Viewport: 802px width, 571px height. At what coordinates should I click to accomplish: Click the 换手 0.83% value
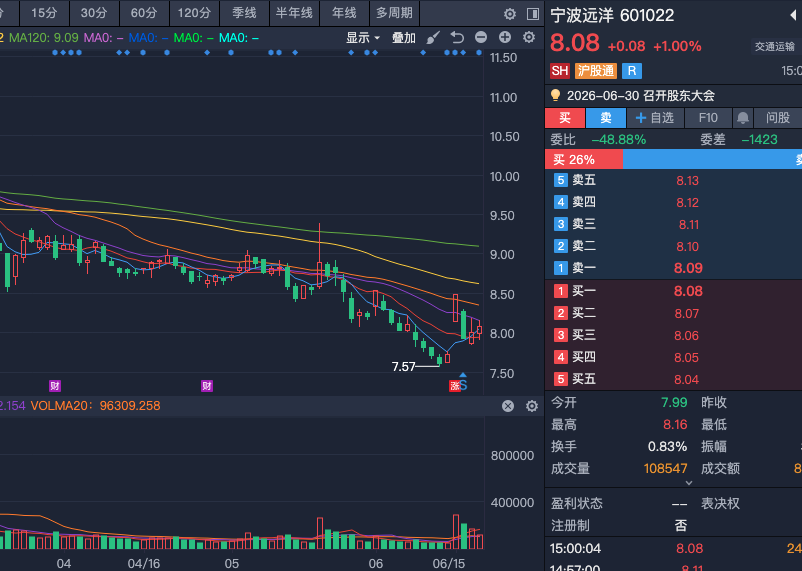pyautogui.click(x=667, y=446)
